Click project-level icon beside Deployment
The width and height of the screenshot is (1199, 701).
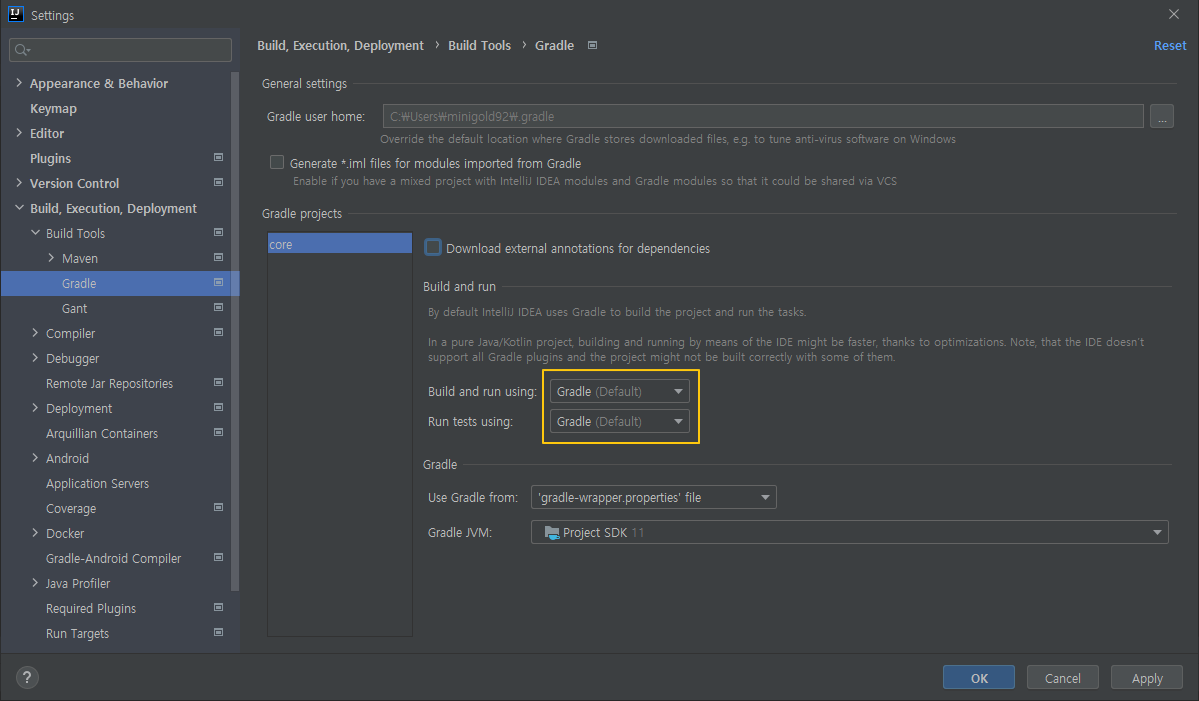click(219, 407)
